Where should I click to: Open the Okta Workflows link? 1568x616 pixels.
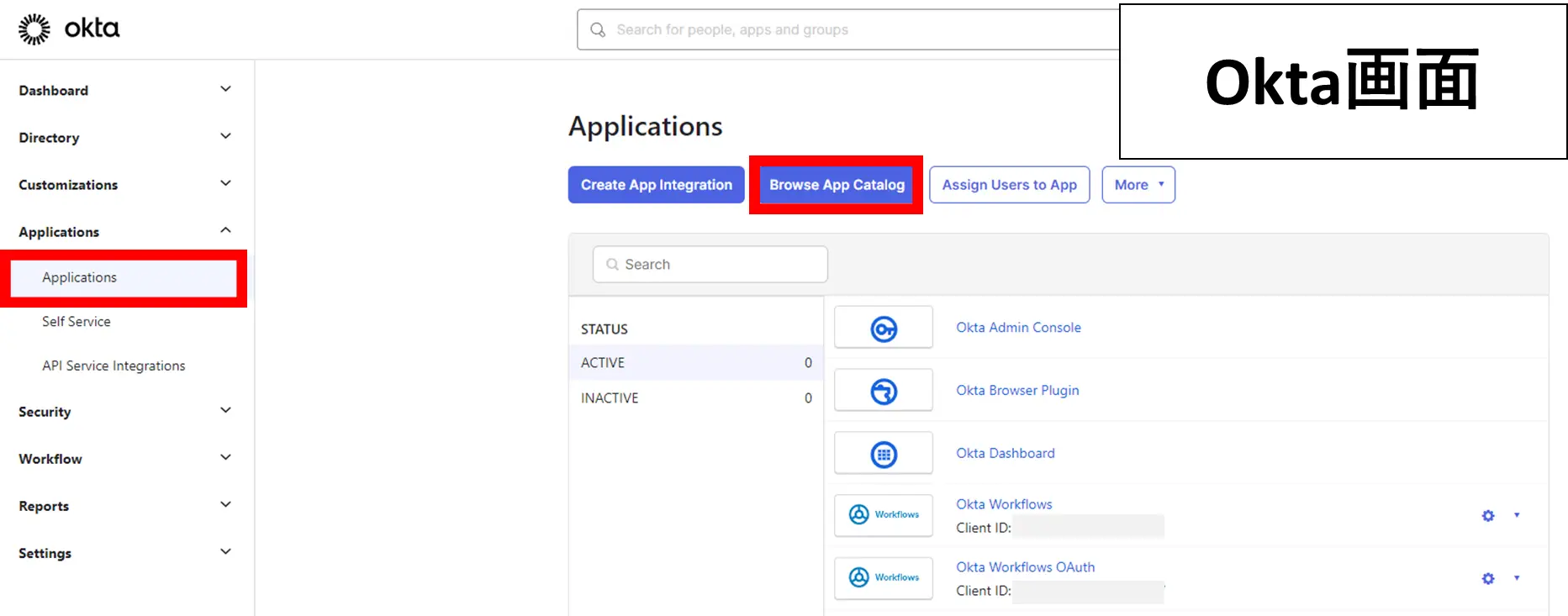pyautogui.click(x=1004, y=504)
